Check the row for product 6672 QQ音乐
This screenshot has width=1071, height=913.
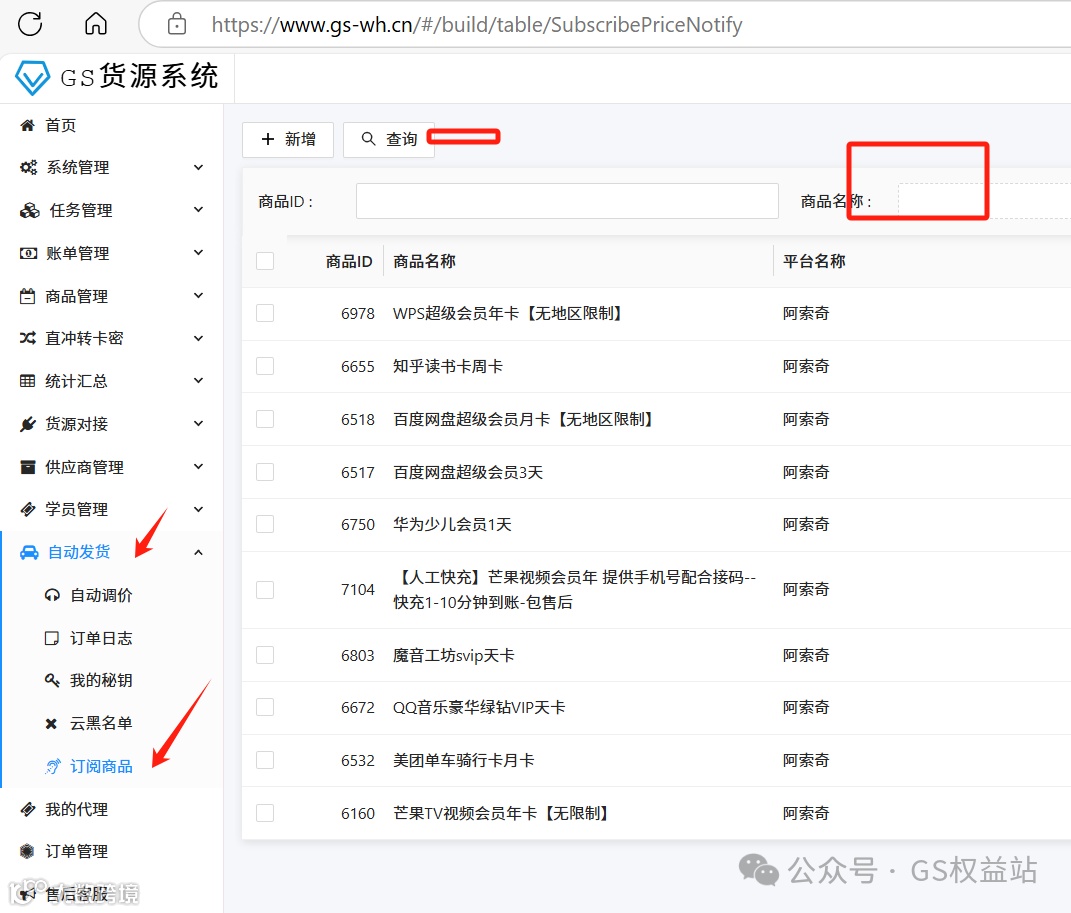coord(265,707)
